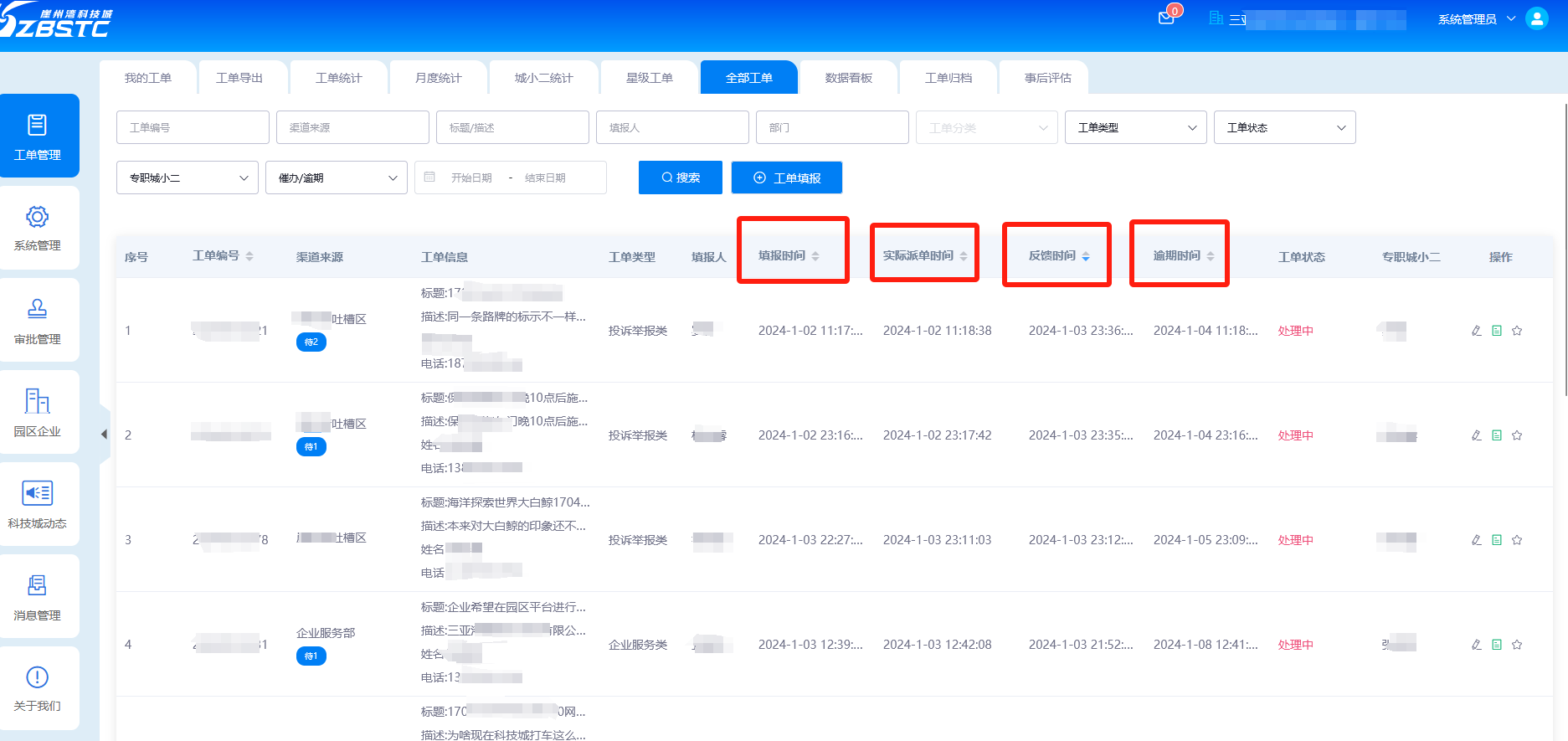The height and width of the screenshot is (741, 1568).
Task: Switch to the 月度统计 tab
Action: tap(439, 77)
